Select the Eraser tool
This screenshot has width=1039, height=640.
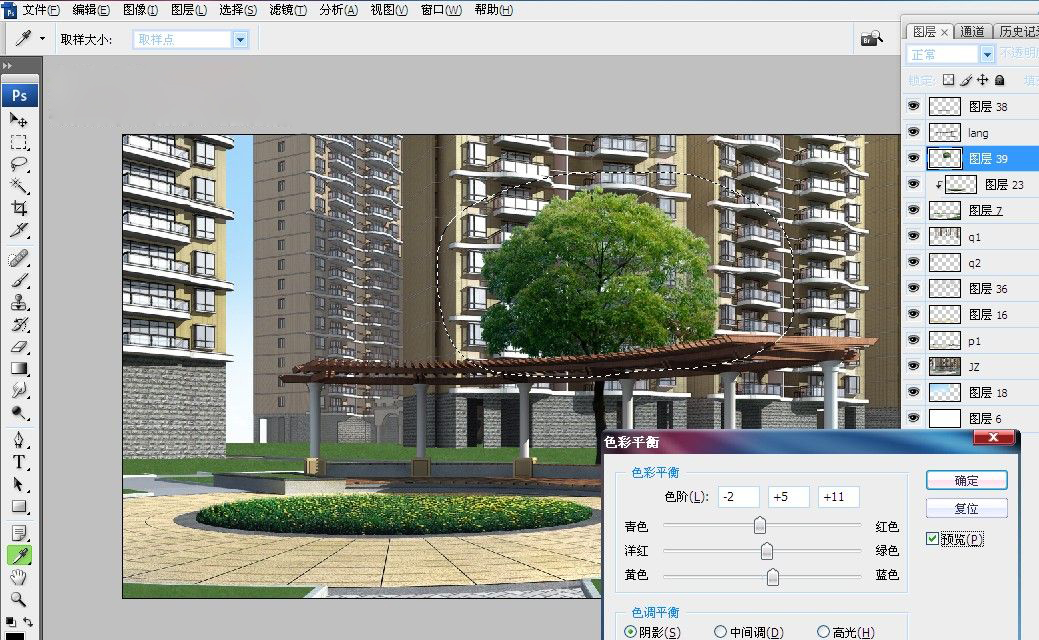19,346
